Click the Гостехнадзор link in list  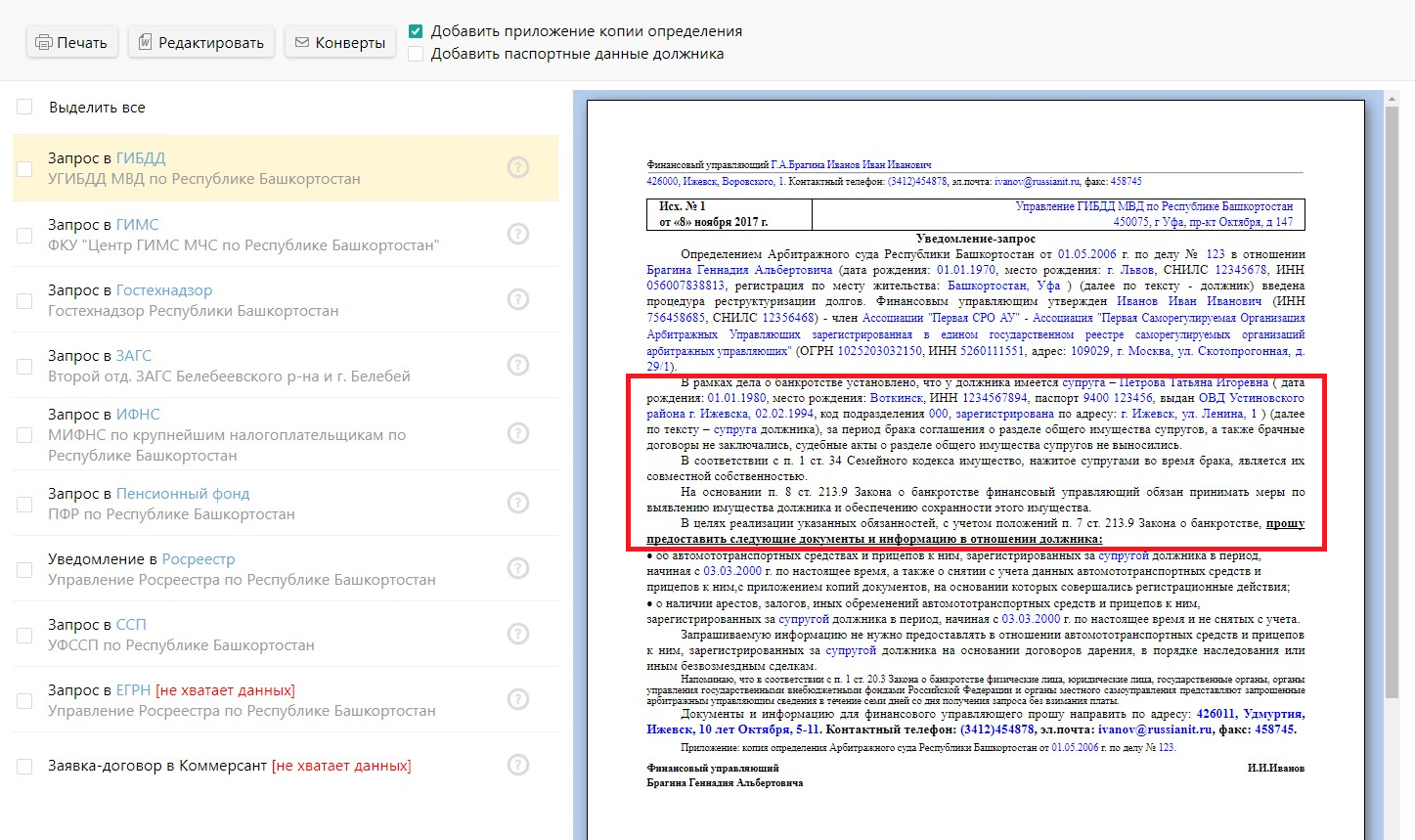point(163,290)
